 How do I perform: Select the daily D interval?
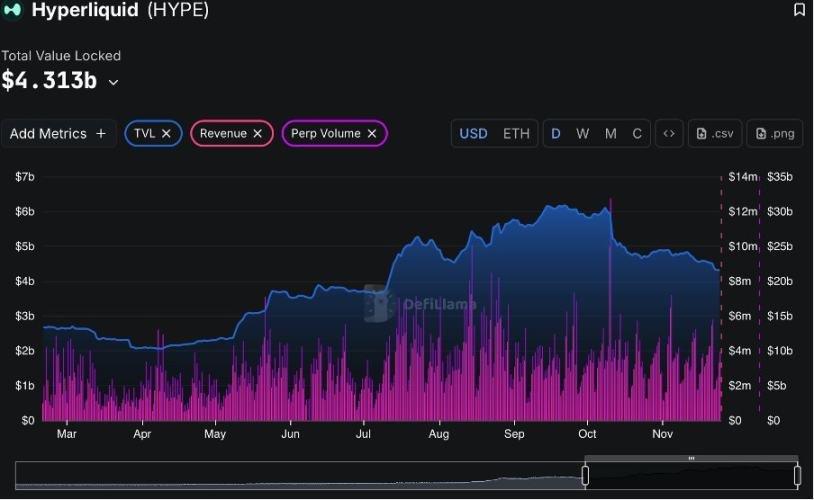pyautogui.click(x=556, y=133)
